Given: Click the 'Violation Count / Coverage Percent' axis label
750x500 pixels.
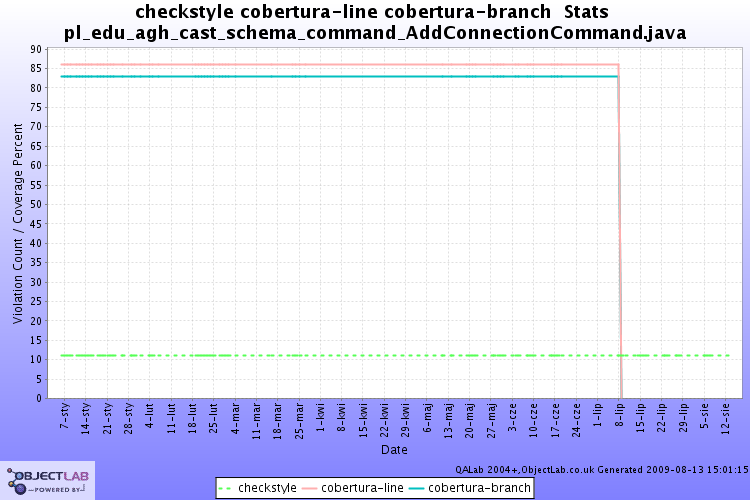Looking at the screenshot, I should [18, 223].
